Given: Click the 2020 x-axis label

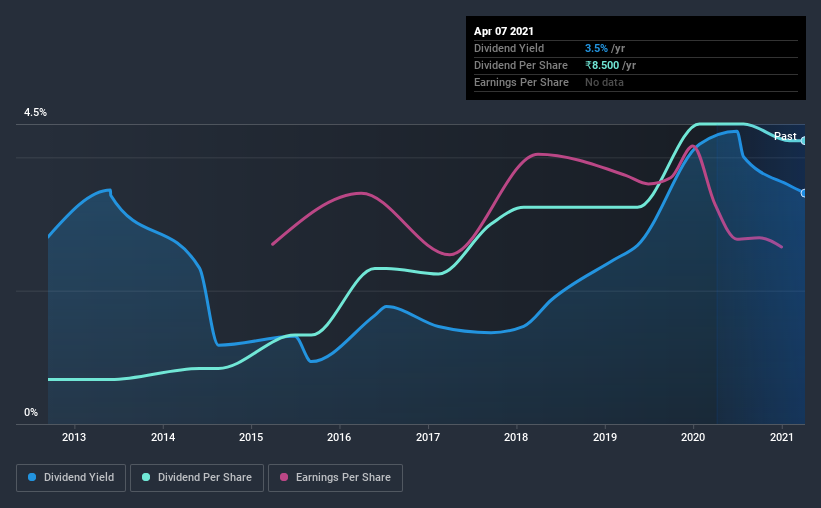Looking at the screenshot, I should (693, 437).
